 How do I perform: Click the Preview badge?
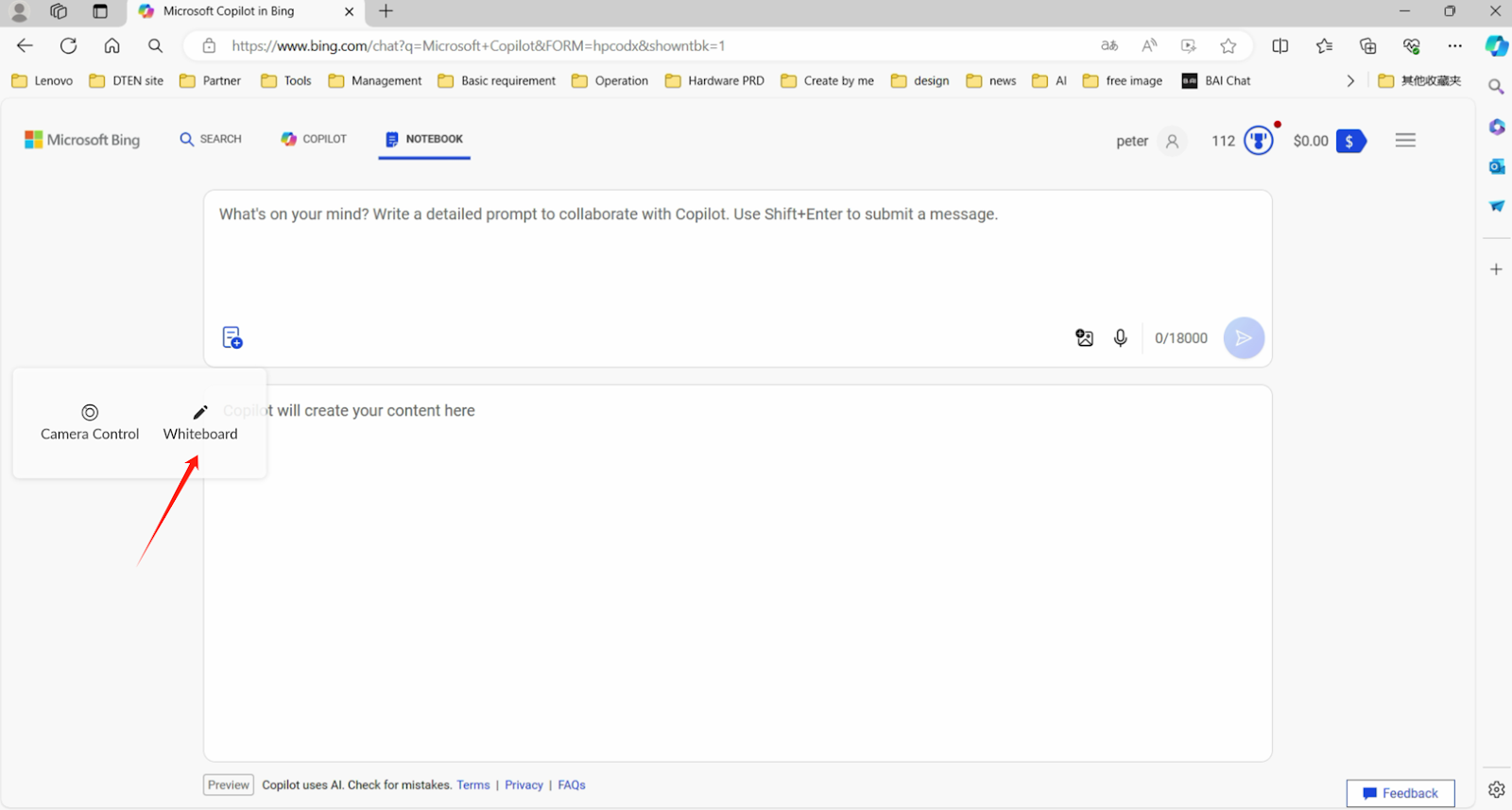point(229,784)
